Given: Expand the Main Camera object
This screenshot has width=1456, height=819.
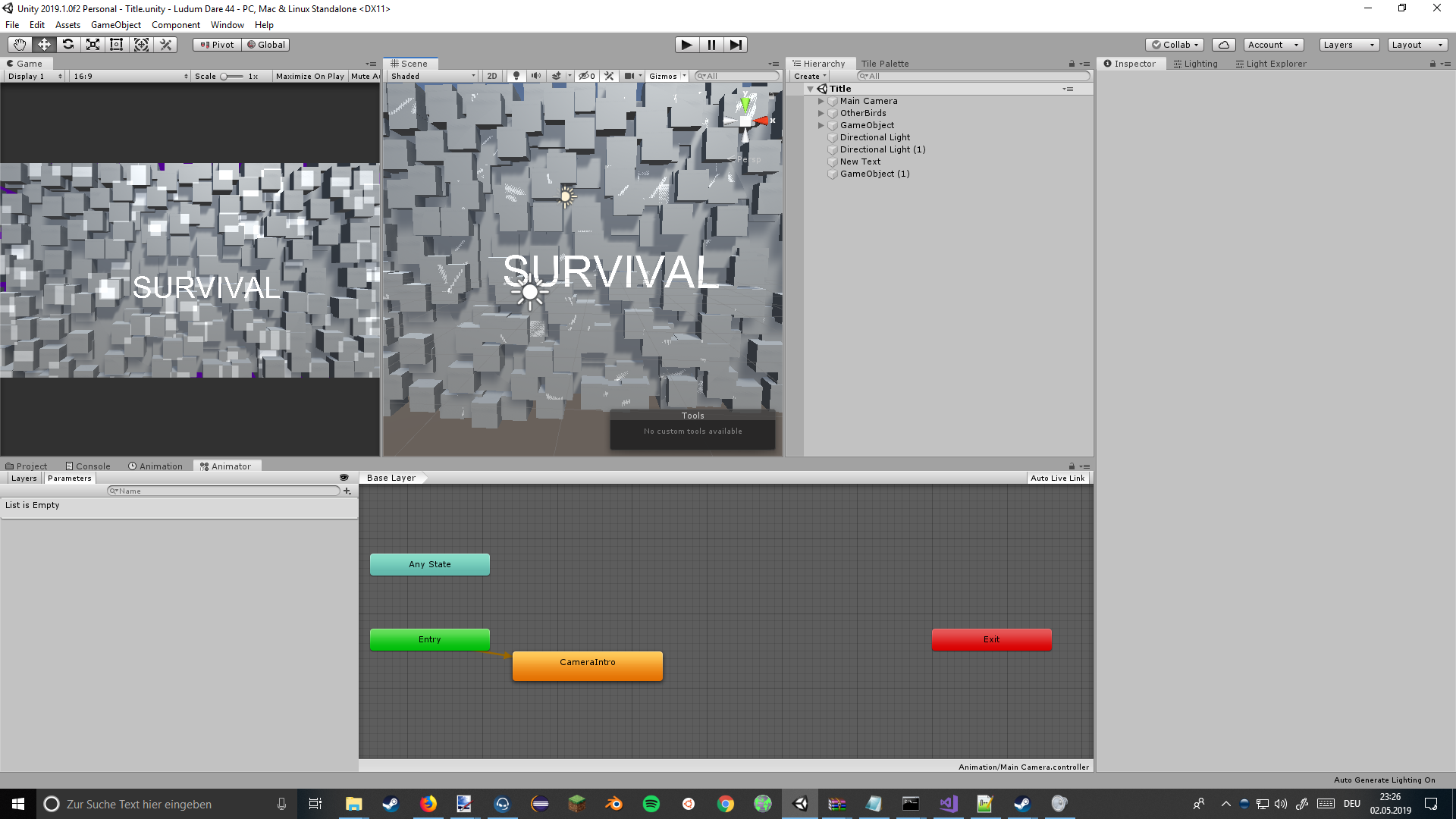Looking at the screenshot, I should click(821, 101).
